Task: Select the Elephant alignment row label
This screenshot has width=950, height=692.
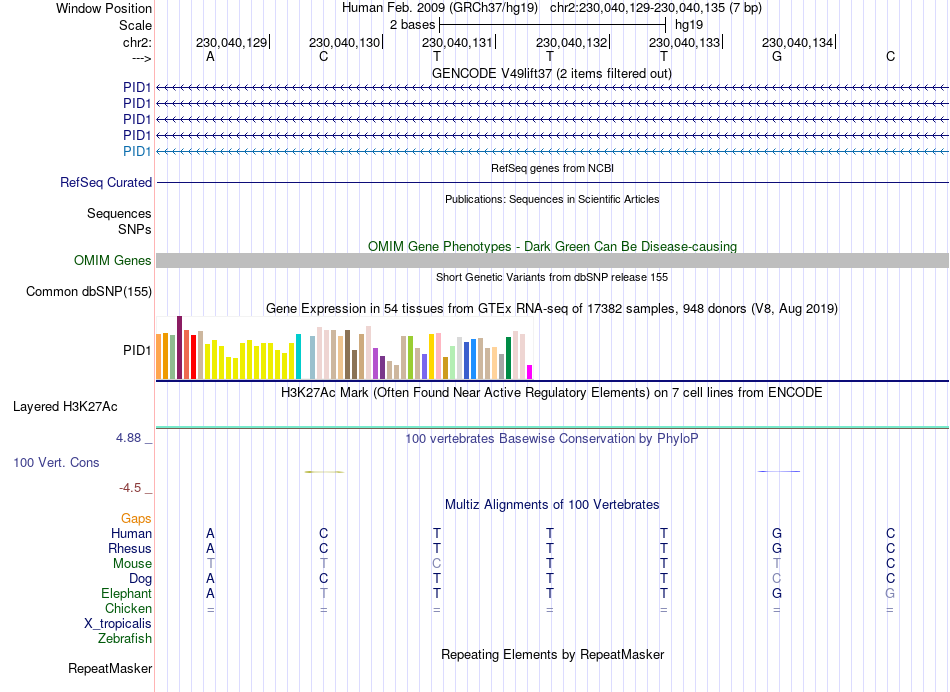Action: (126, 593)
